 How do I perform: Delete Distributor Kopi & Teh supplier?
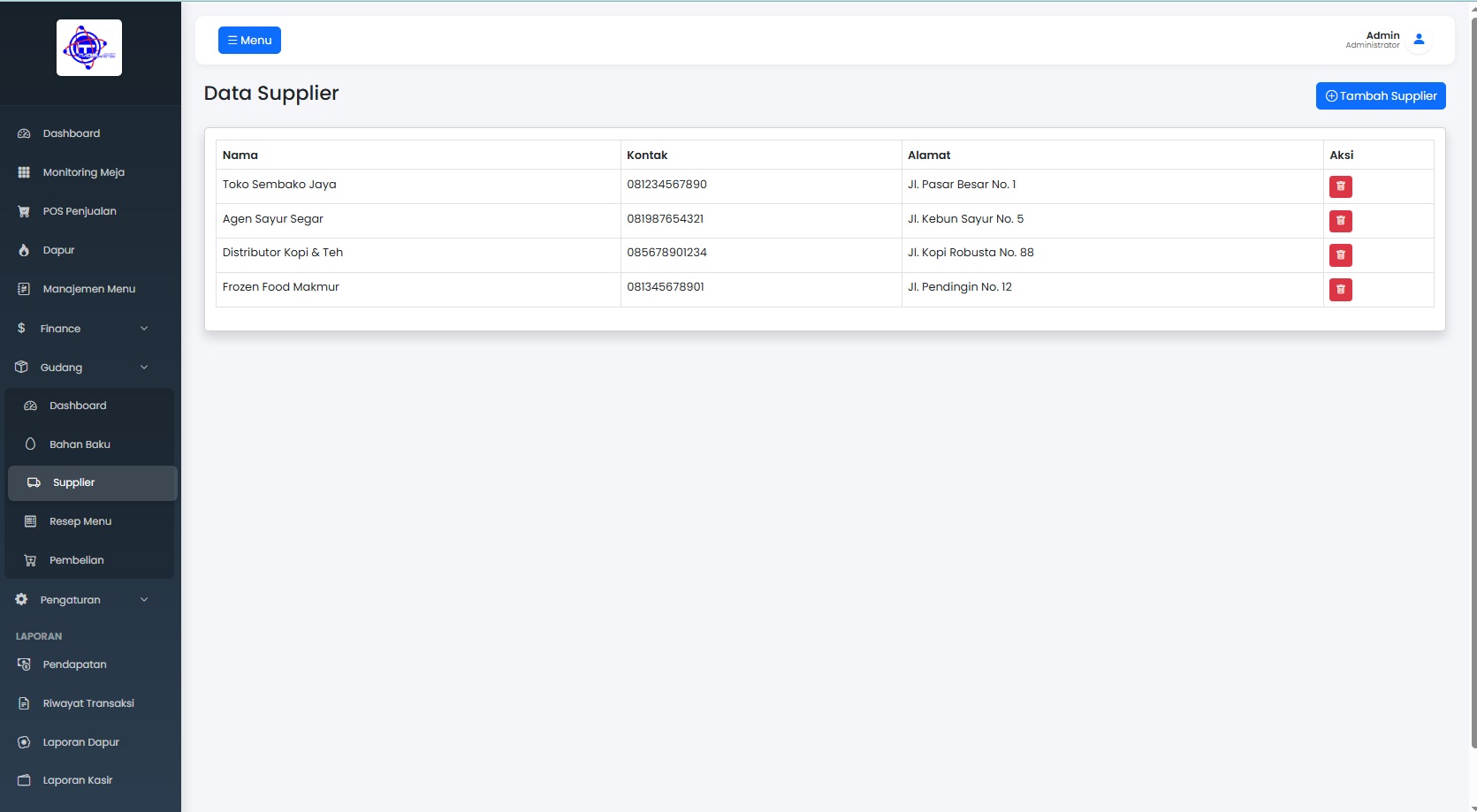1340,255
